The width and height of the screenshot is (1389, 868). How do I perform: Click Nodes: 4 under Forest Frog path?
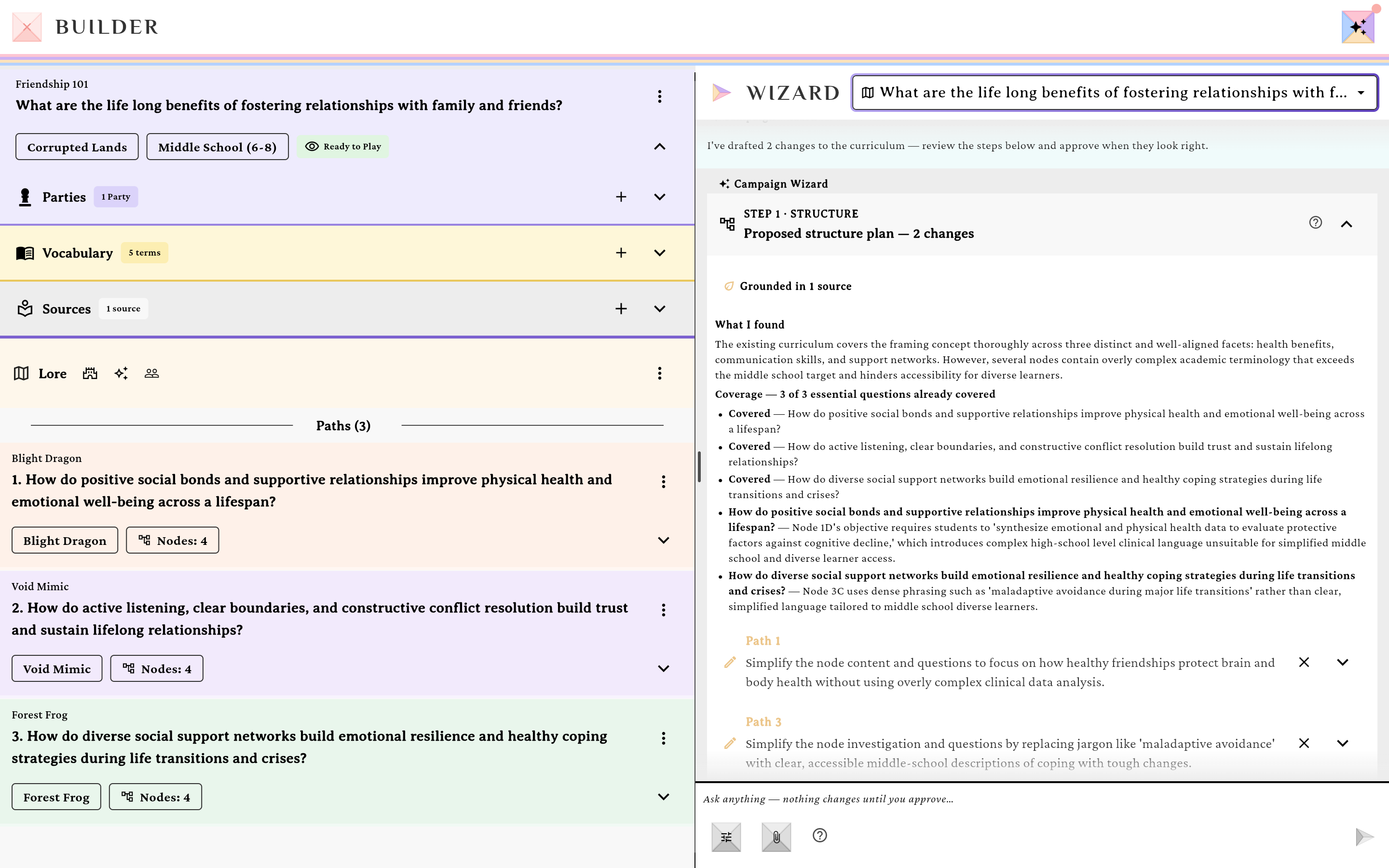(156, 798)
